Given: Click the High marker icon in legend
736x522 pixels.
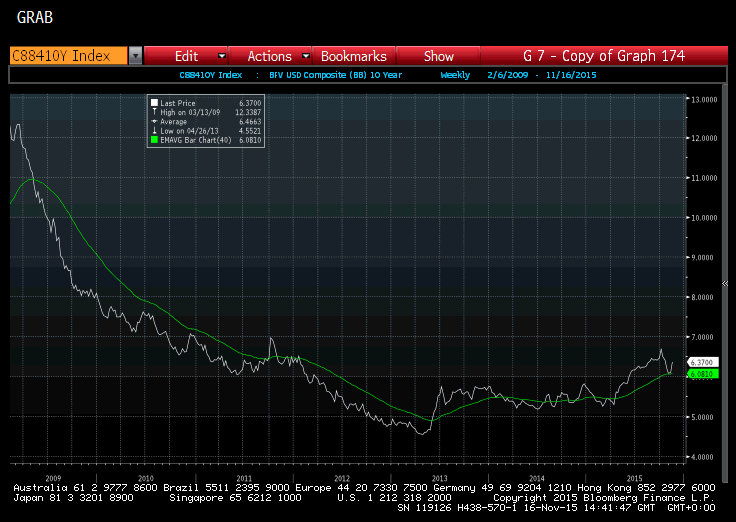Looking at the screenshot, I should [153, 112].
